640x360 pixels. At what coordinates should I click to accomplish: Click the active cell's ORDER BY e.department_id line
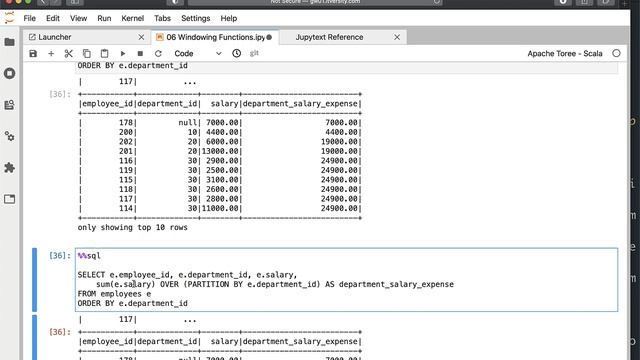133,303
